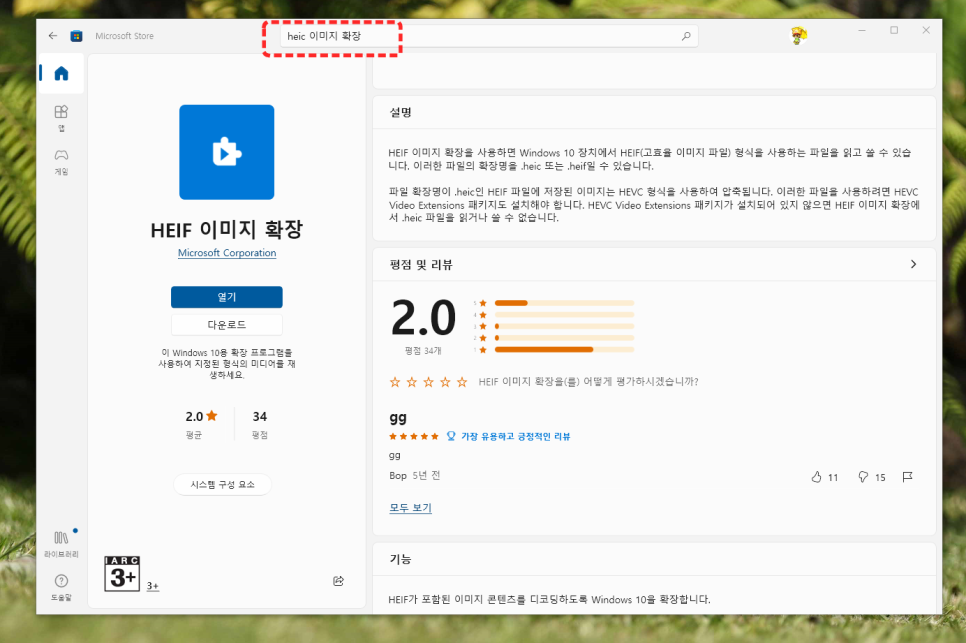Open the Games section in sidebar
The height and width of the screenshot is (643, 966).
pos(61,161)
